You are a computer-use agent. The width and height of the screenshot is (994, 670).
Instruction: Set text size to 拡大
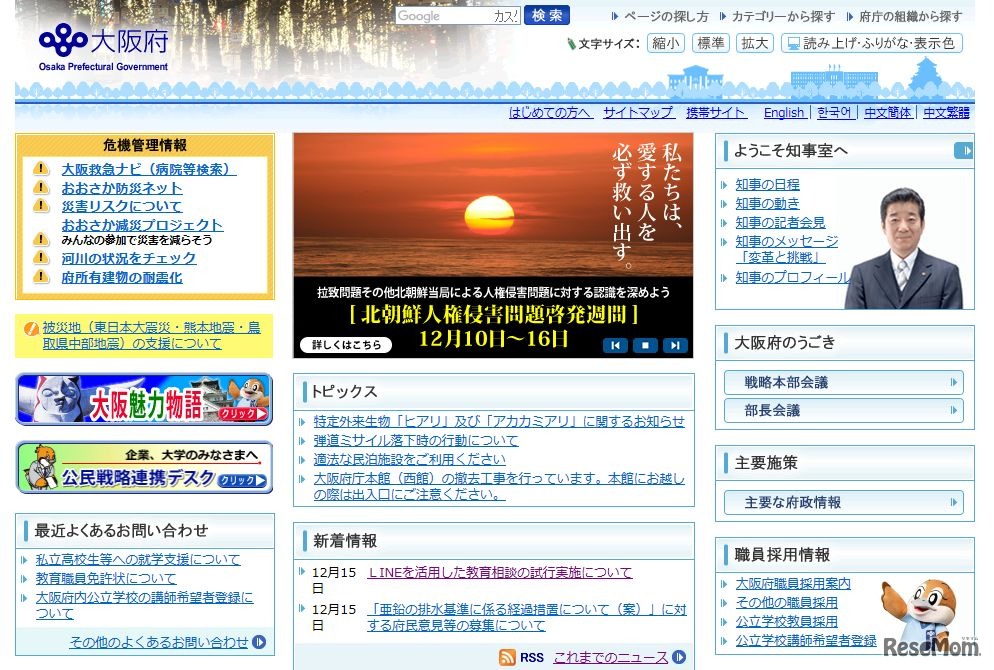point(754,43)
